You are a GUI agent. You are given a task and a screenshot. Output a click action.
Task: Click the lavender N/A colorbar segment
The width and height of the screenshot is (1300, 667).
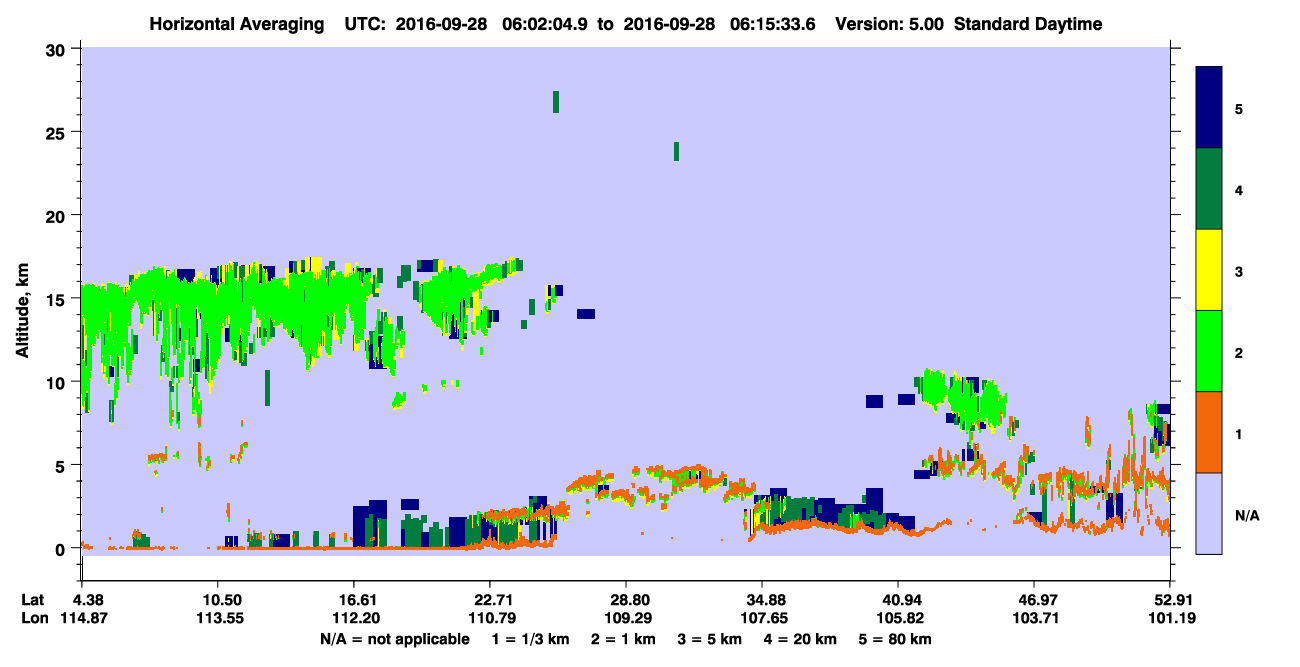pyautogui.click(x=1209, y=513)
